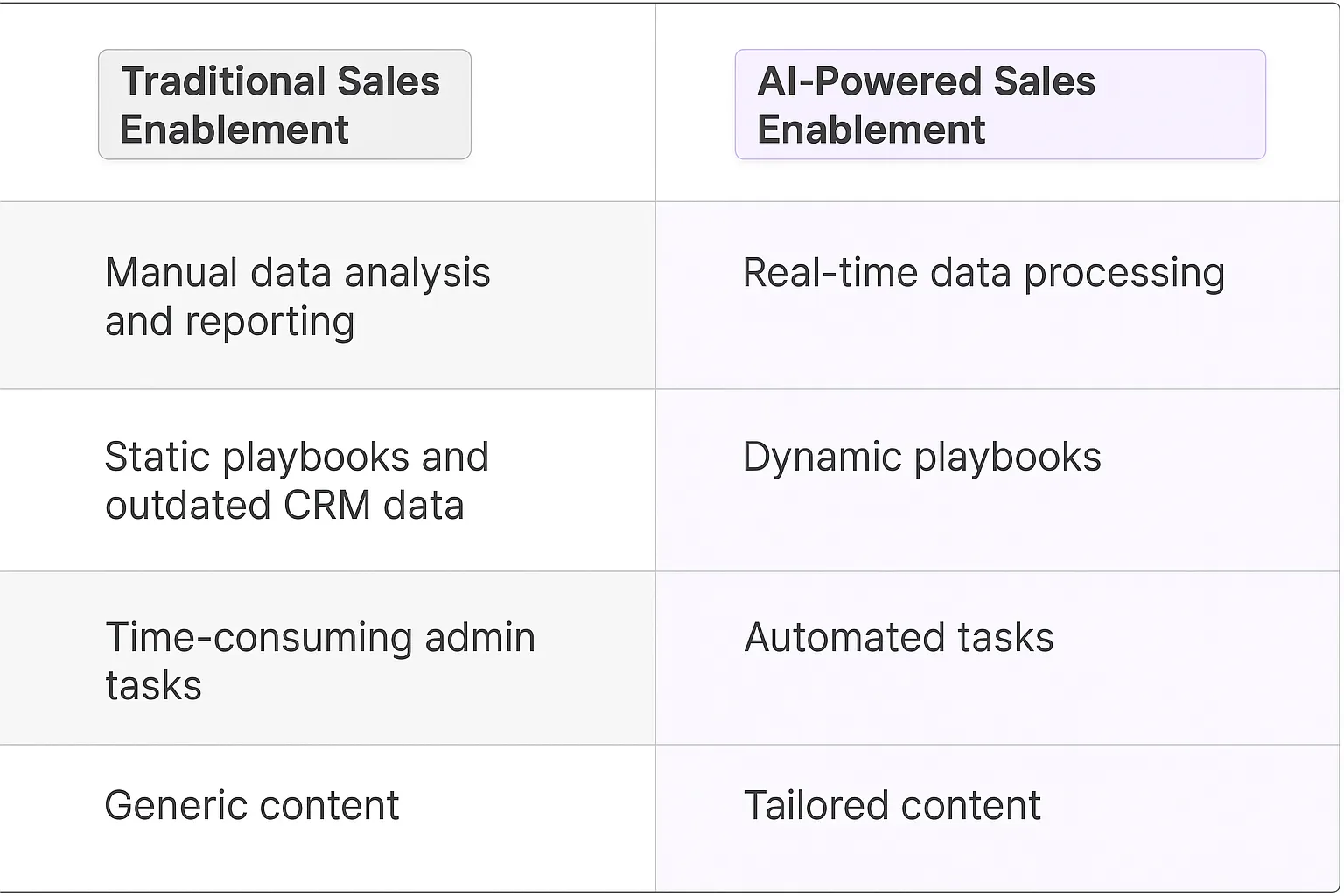Viewport: 1344px width, 896px height.
Task: Click the Traditional Sales Enablement header badge
Action: click(284, 105)
